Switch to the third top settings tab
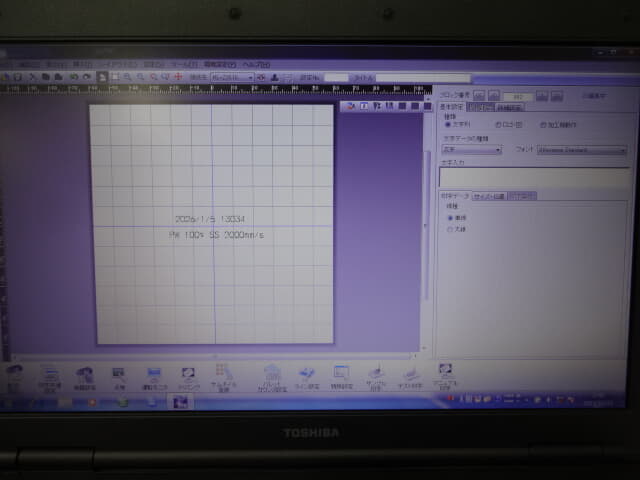 click(x=509, y=108)
